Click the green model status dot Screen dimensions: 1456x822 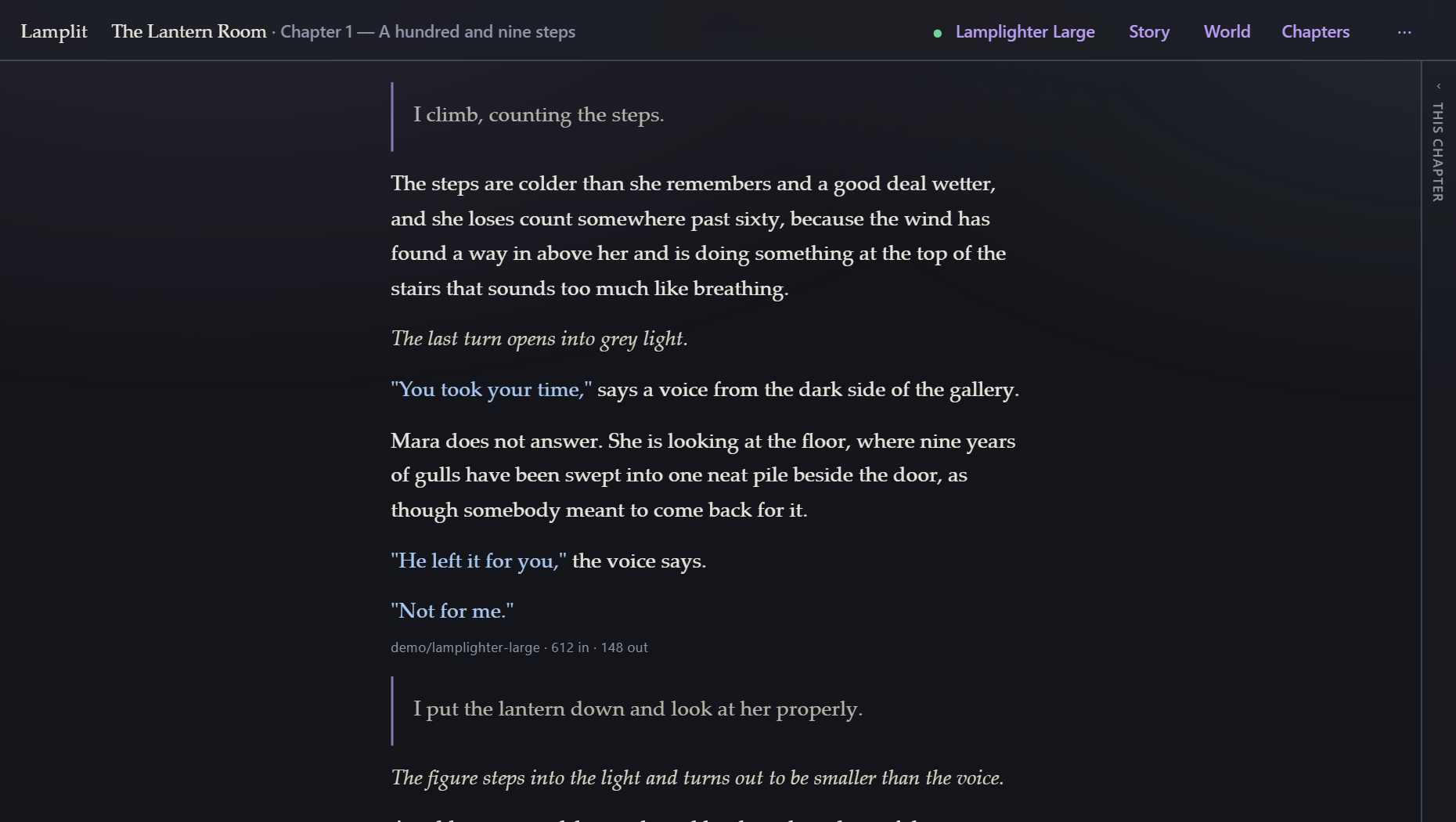click(x=937, y=33)
